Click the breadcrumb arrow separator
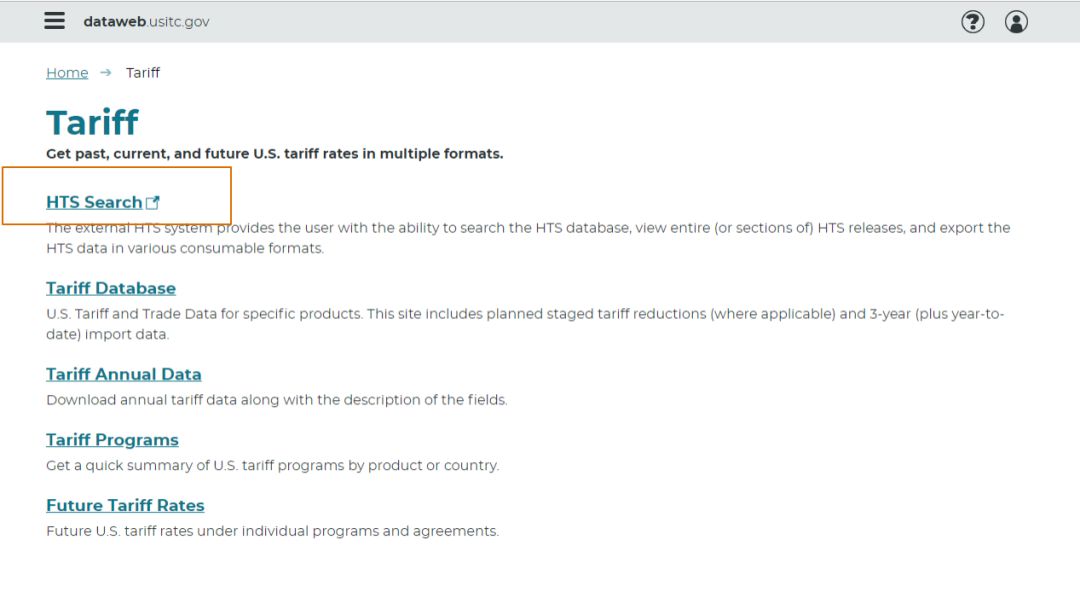 106,73
